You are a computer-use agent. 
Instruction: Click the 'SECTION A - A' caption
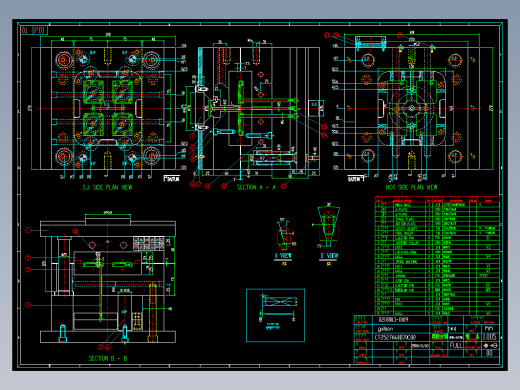click(x=256, y=187)
